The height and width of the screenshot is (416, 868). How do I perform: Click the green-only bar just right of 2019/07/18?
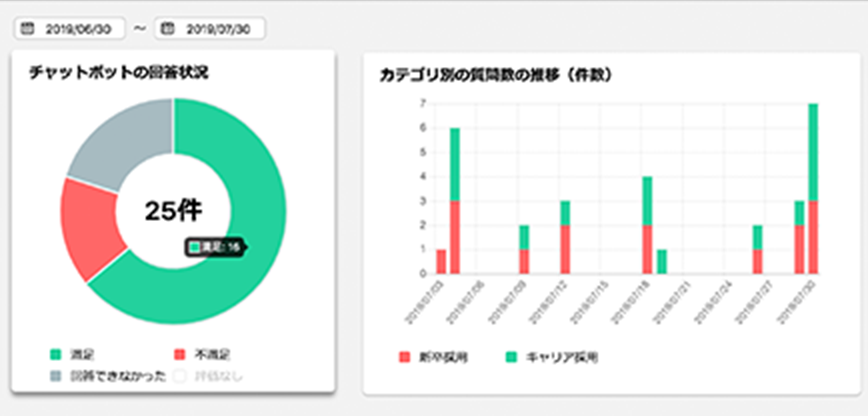661,261
